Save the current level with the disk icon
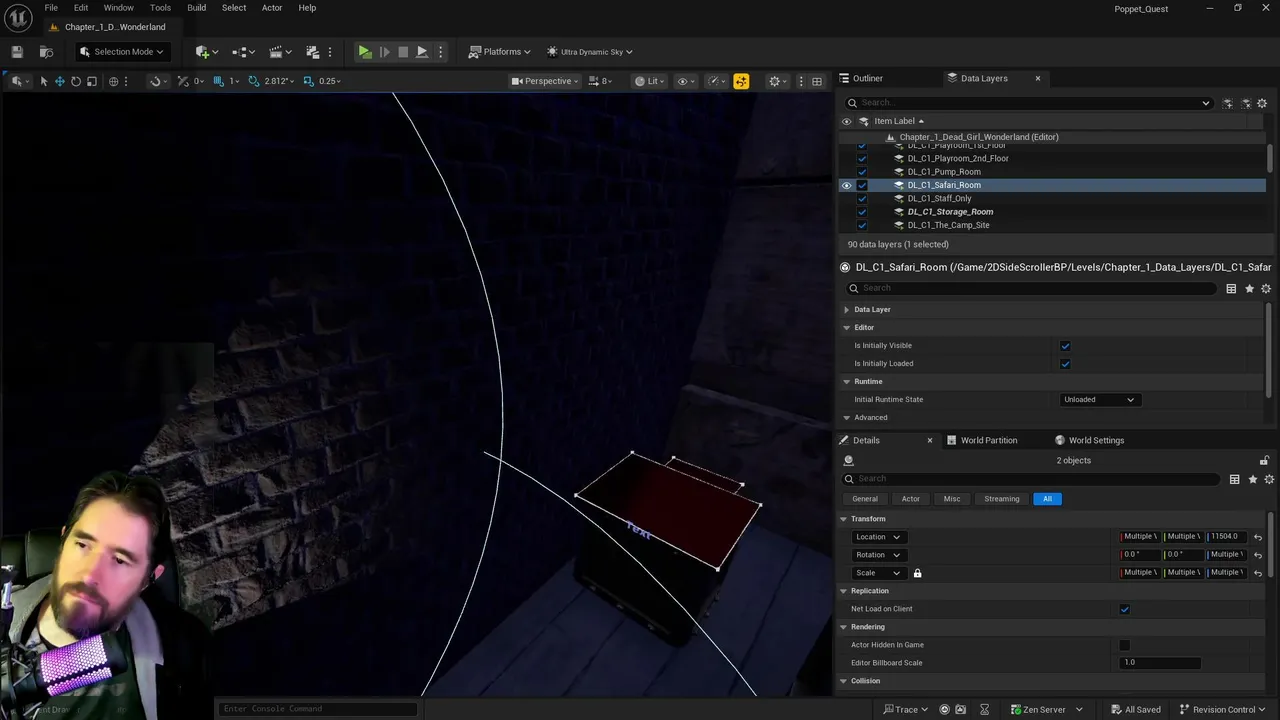The width and height of the screenshot is (1280, 720). (17, 52)
